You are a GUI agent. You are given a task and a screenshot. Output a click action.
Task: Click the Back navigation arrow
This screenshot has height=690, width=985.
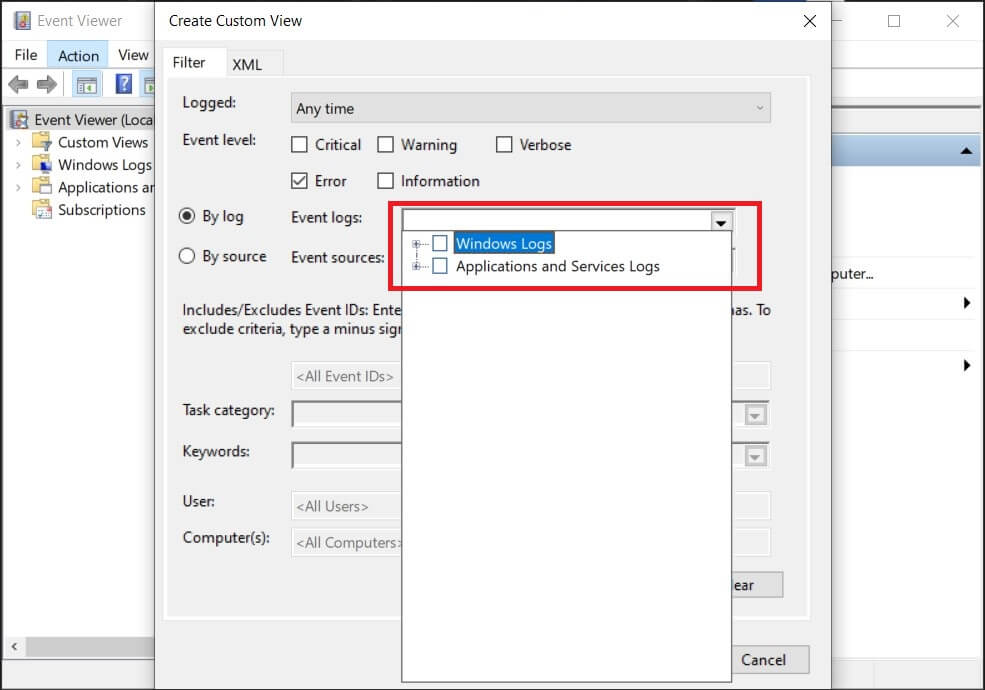coord(17,84)
